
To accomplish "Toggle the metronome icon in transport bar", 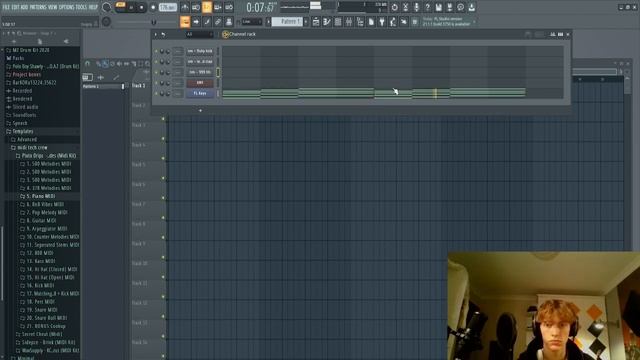I will coord(185,7).
